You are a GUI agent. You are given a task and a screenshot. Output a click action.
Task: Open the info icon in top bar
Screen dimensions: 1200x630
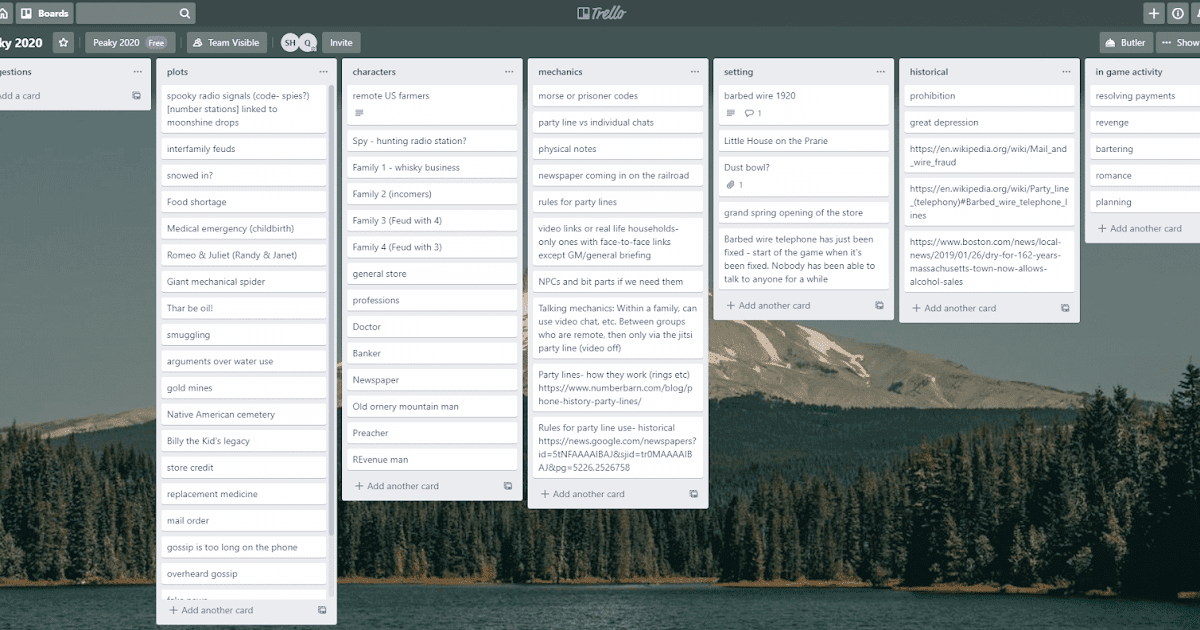(1179, 13)
